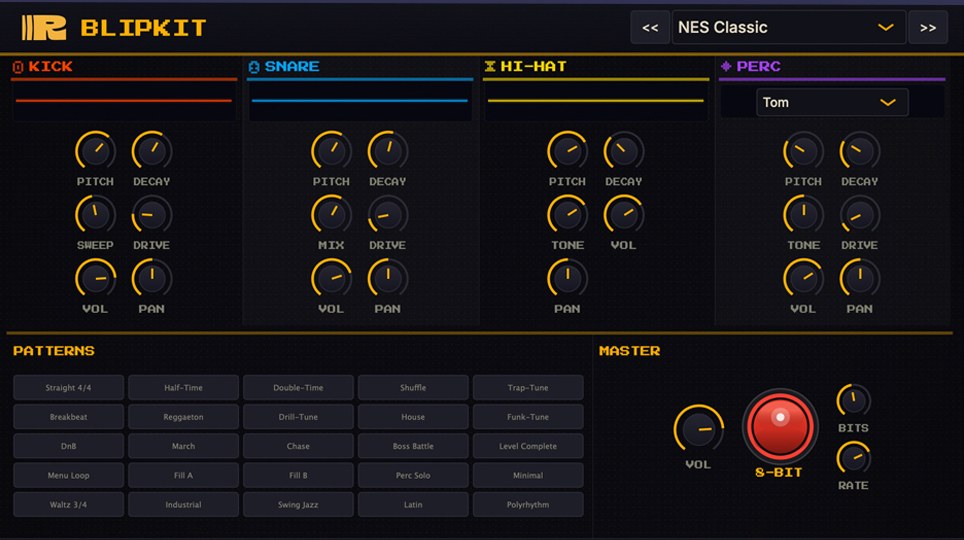The image size is (964, 540).
Task: Click the Hi-Hat VOL knob
Action: tap(624, 215)
